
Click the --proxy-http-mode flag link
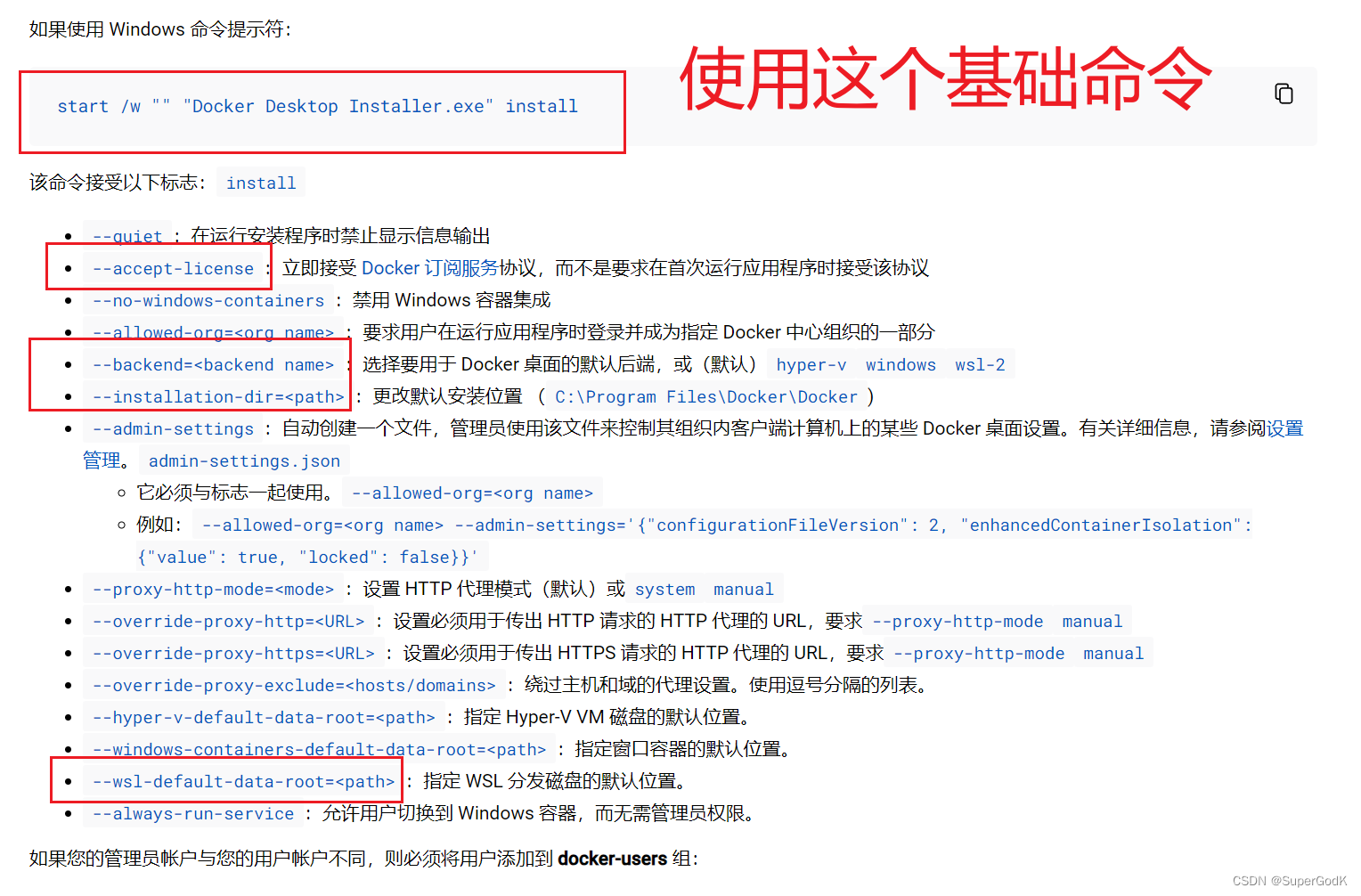[x=214, y=589]
